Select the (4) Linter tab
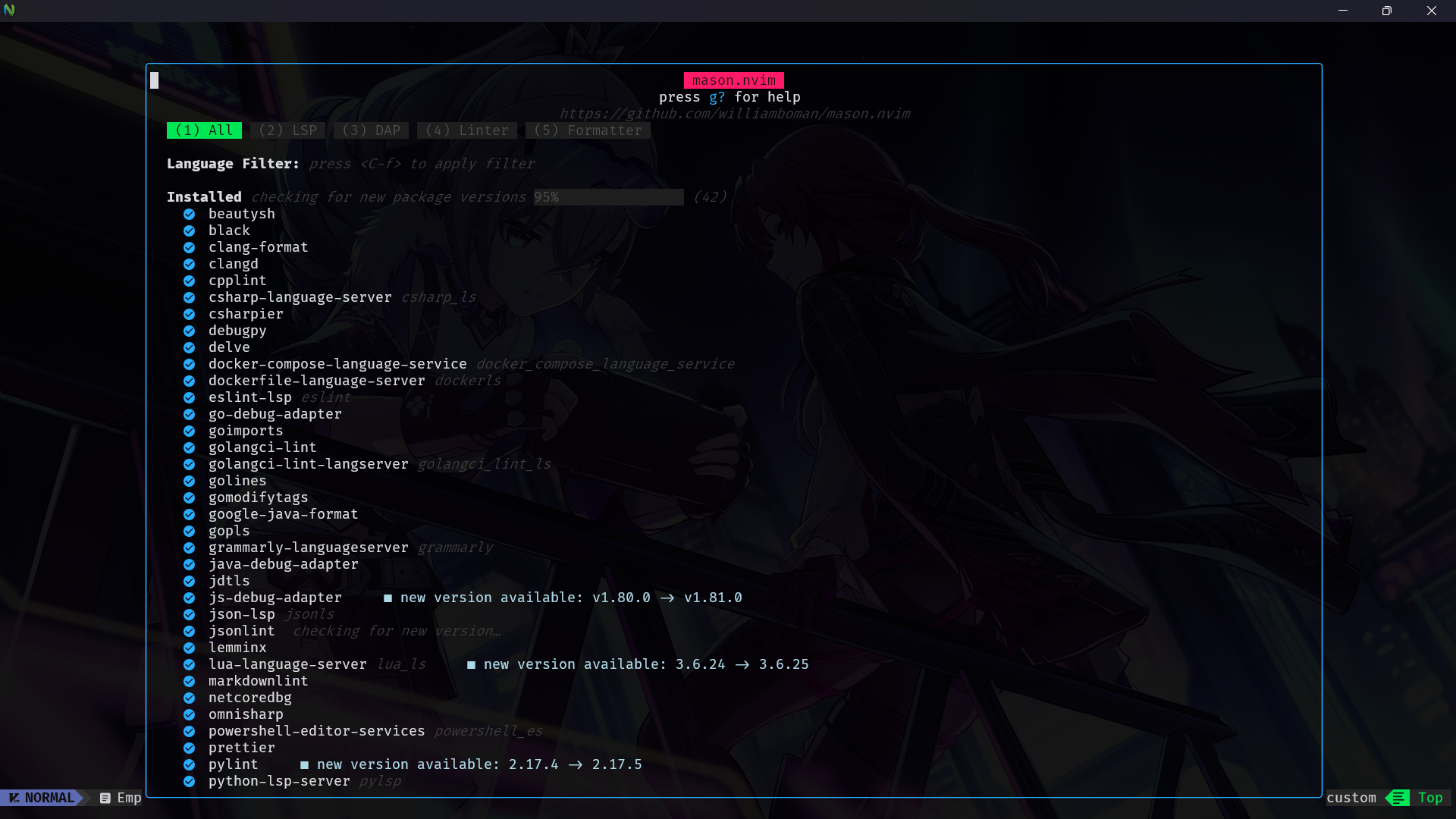Screen dimensions: 1456x819 (x=466, y=130)
